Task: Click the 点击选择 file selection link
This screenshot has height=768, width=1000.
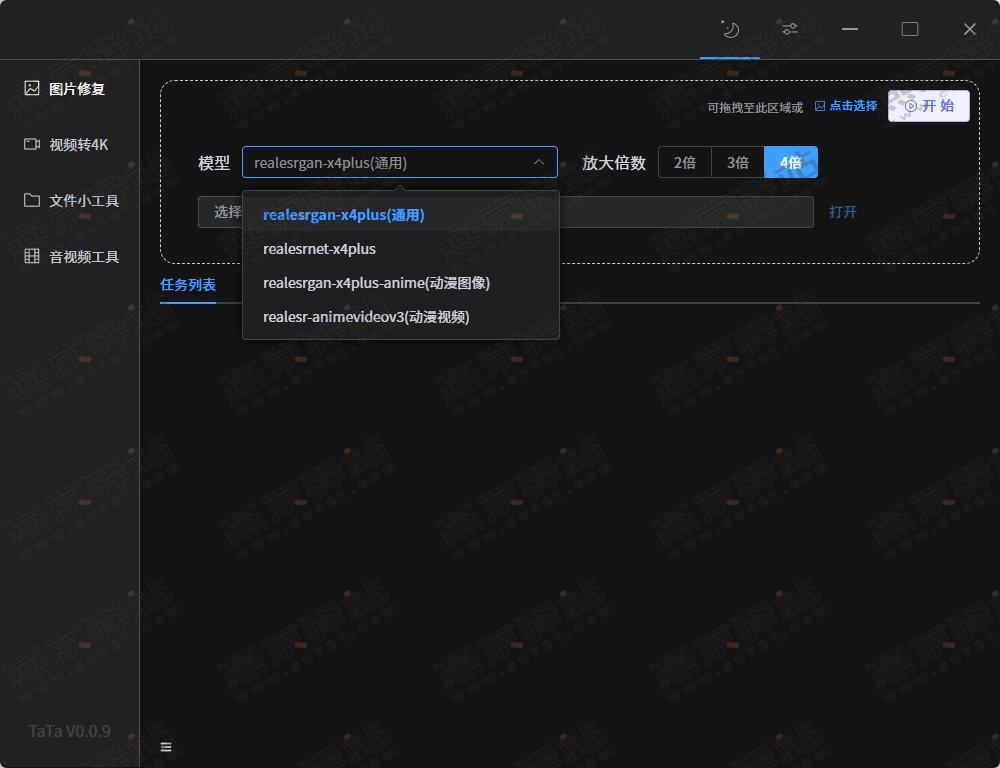Action: [x=846, y=106]
